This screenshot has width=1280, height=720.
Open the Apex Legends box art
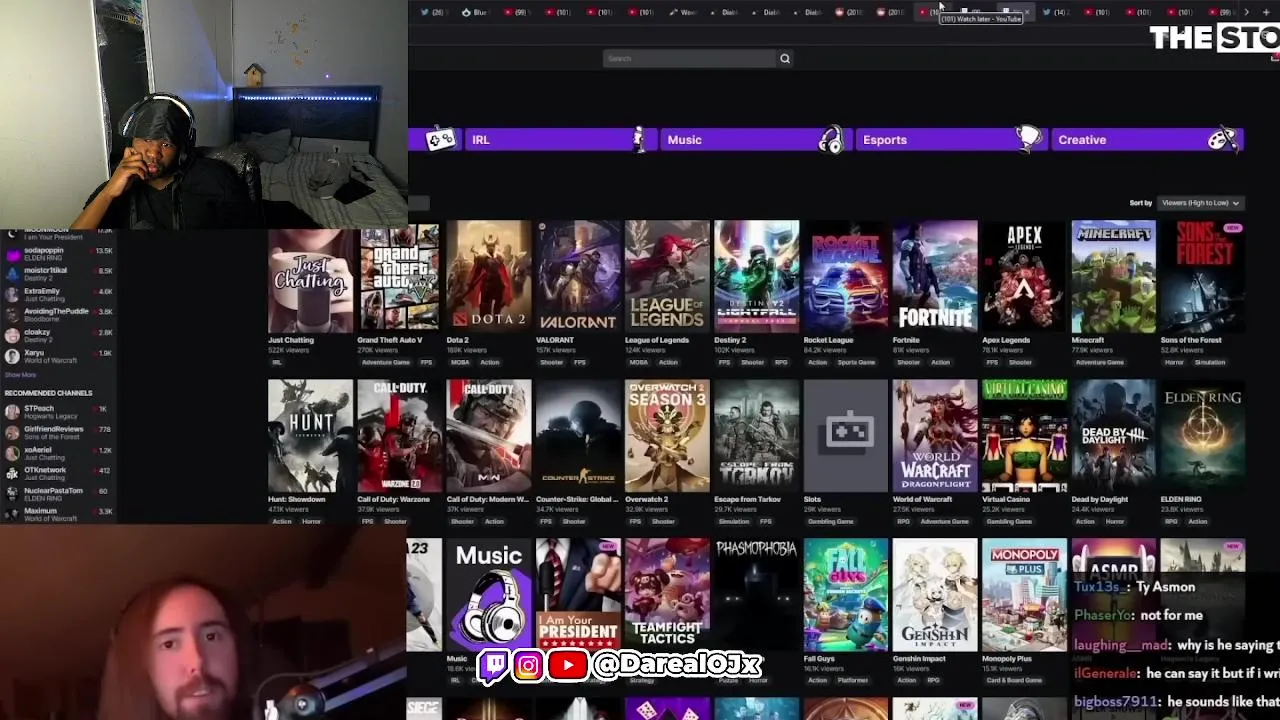(x=1024, y=277)
